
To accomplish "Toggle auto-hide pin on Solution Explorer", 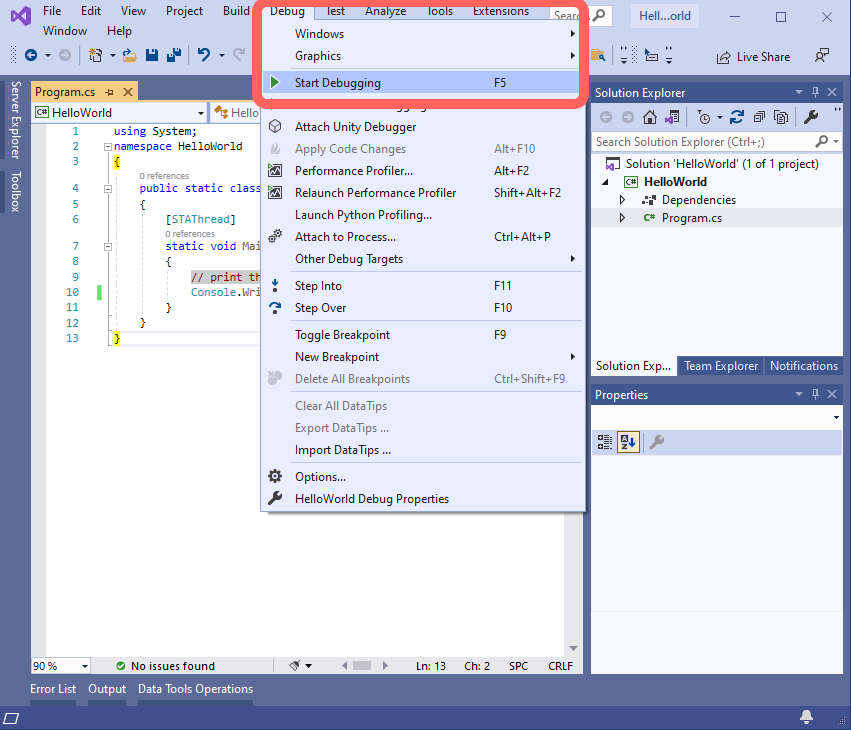I will 815,92.
